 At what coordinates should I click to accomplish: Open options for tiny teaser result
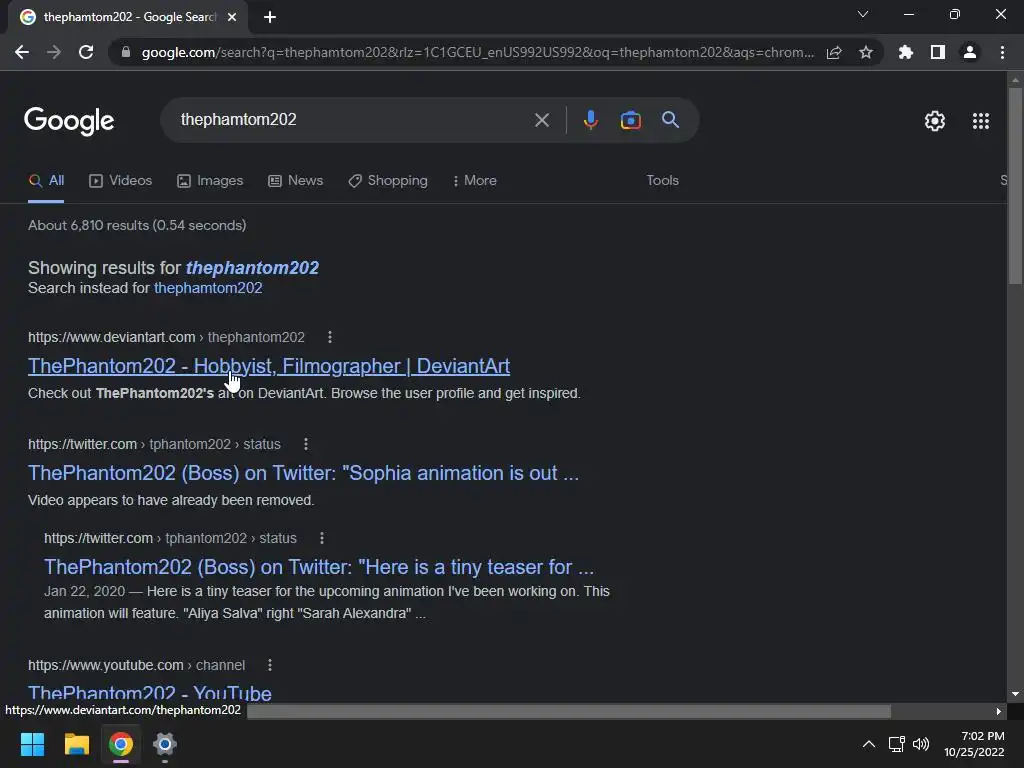[321, 538]
